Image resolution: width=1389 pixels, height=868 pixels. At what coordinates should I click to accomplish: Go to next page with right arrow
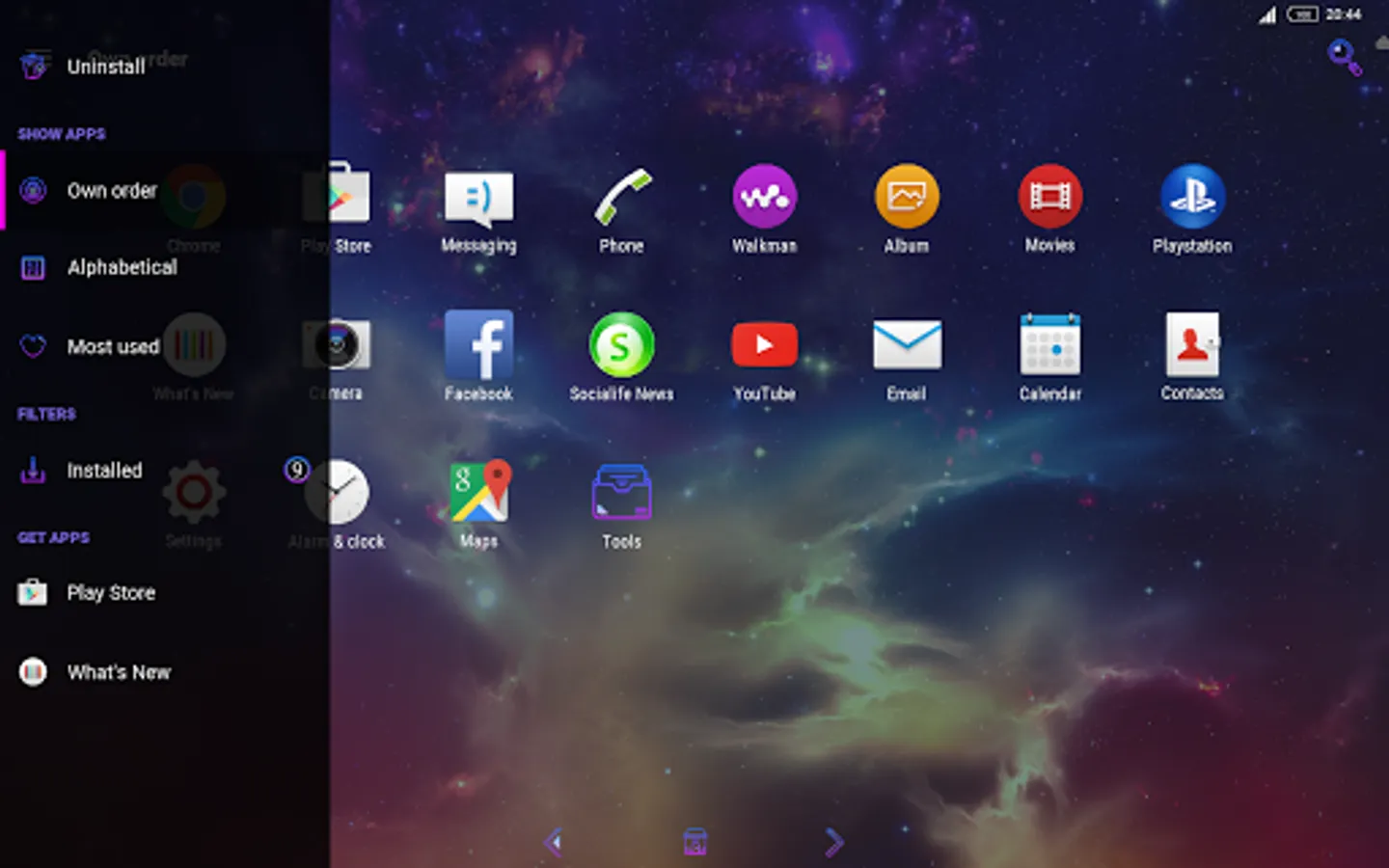pos(834,842)
